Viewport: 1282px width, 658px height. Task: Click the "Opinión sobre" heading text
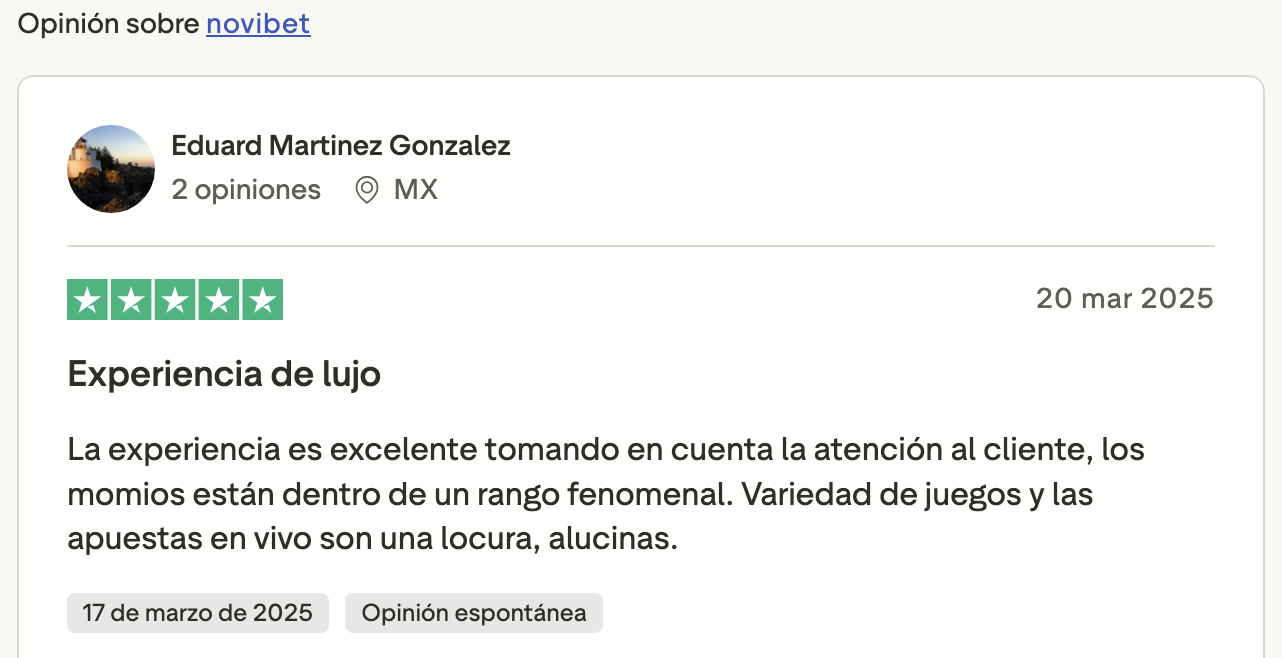(109, 24)
